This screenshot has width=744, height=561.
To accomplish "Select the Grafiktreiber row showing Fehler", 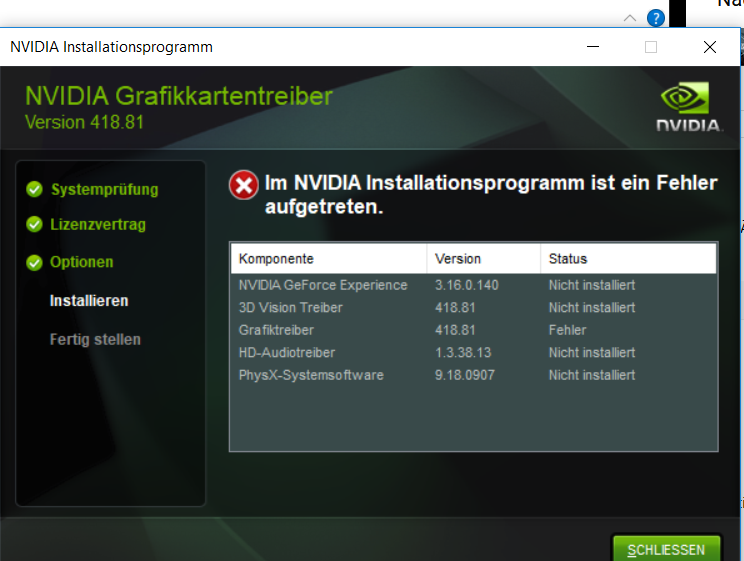I will click(x=276, y=330).
